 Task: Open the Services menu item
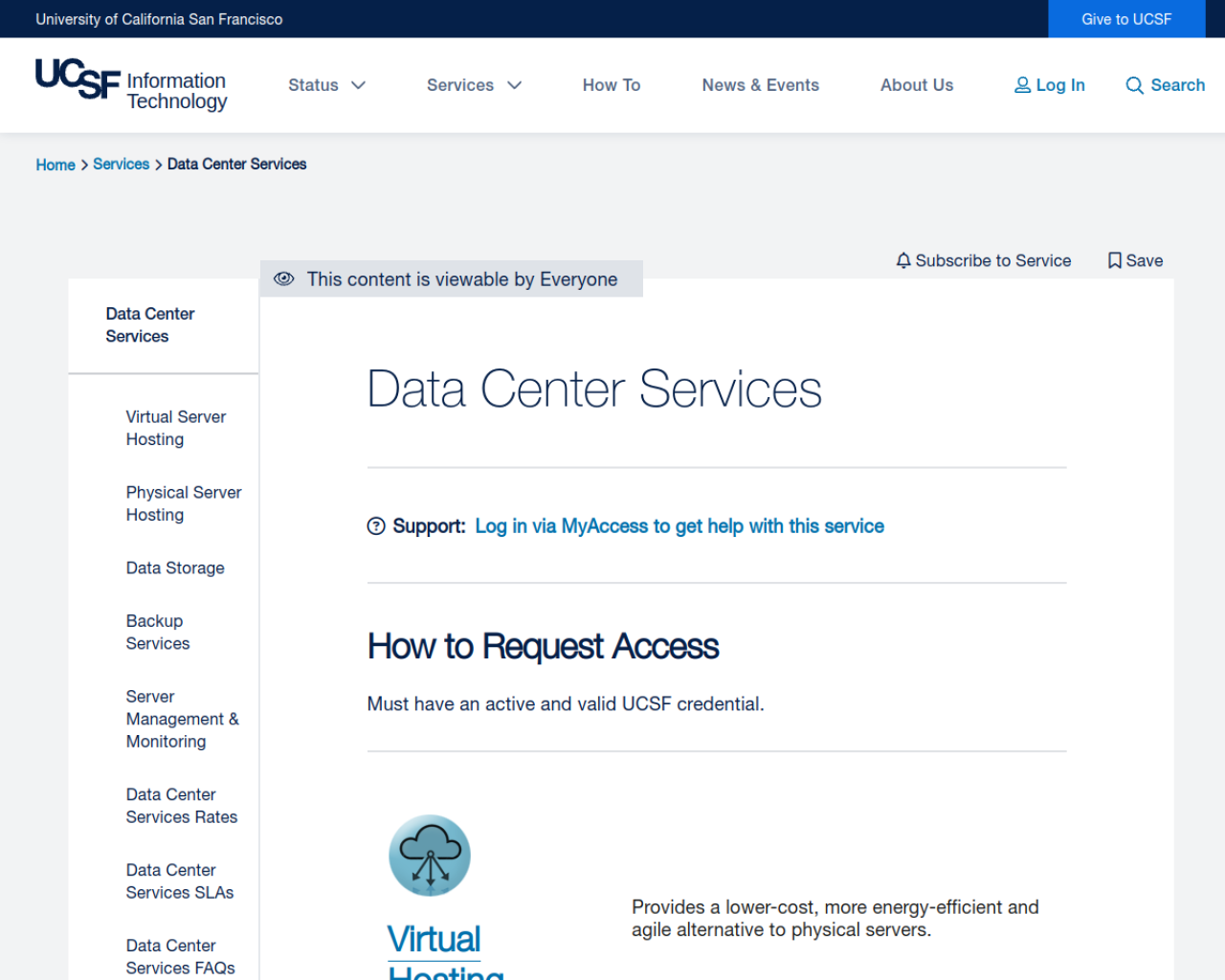pyautogui.click(x=460, y=85)
